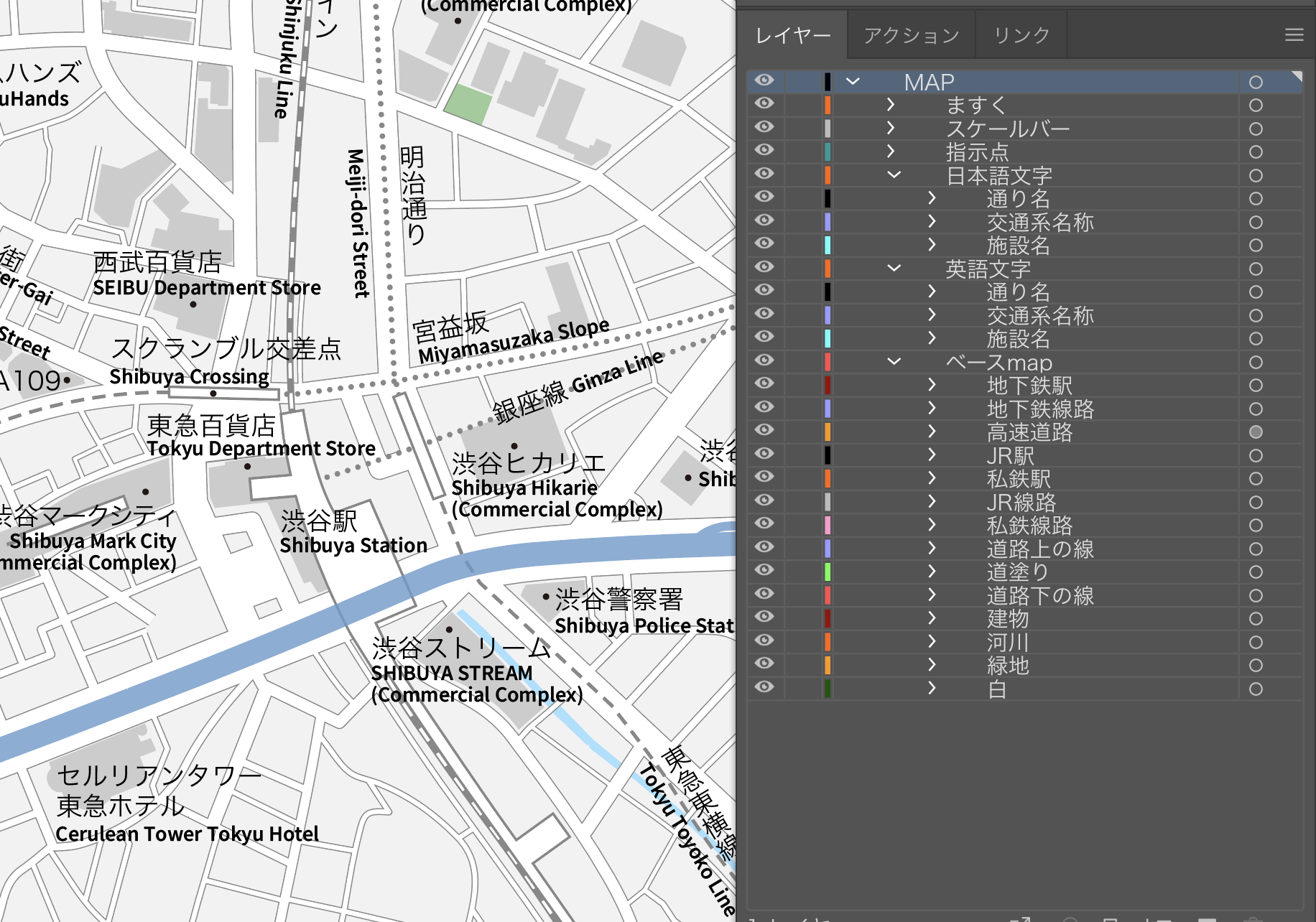Viewport: 1316px width, 922px height.
Task: Expand the 建物 sublayer
Action: (932, 618)
